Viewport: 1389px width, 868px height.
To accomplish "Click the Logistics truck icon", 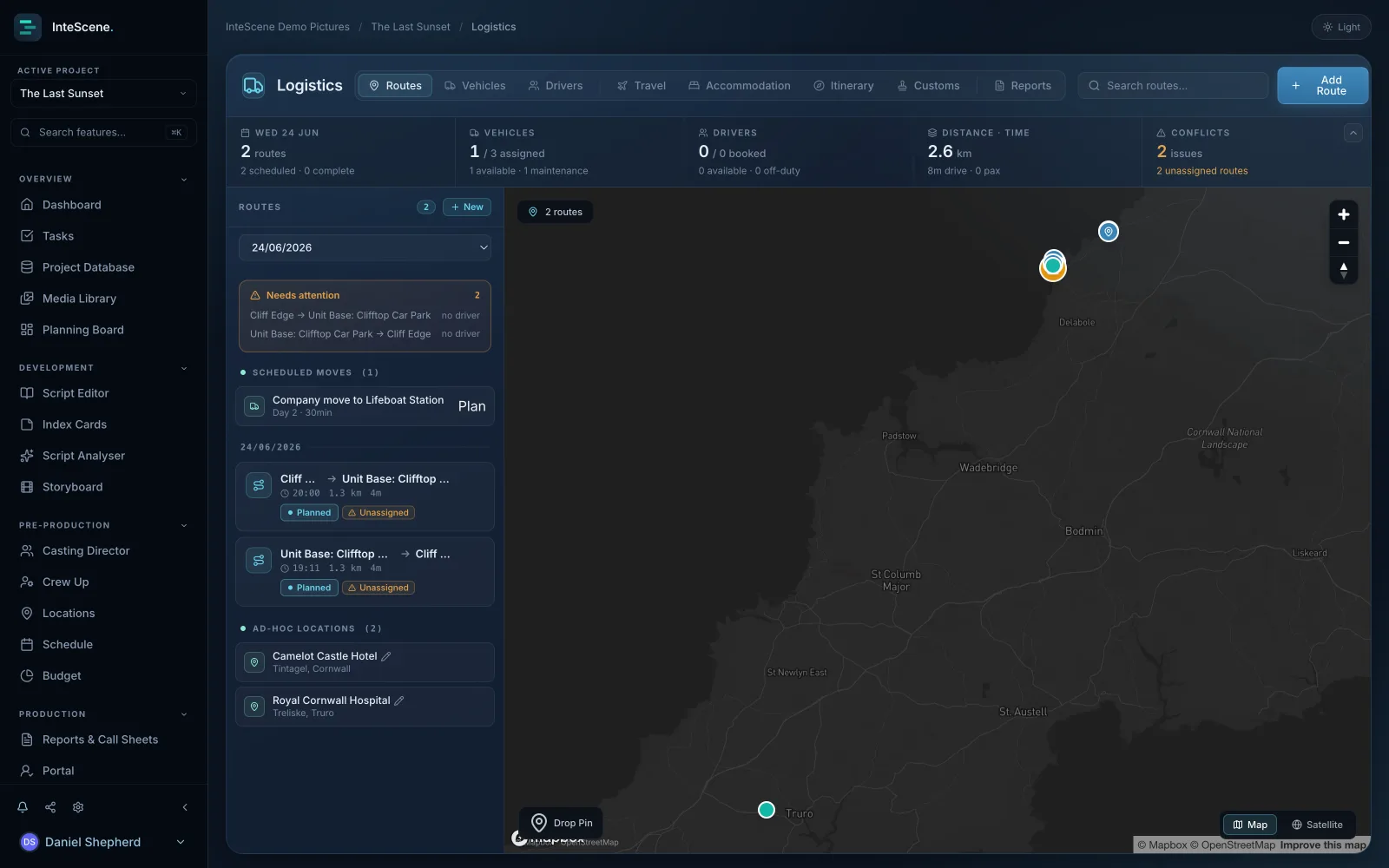I will point(253,85).
